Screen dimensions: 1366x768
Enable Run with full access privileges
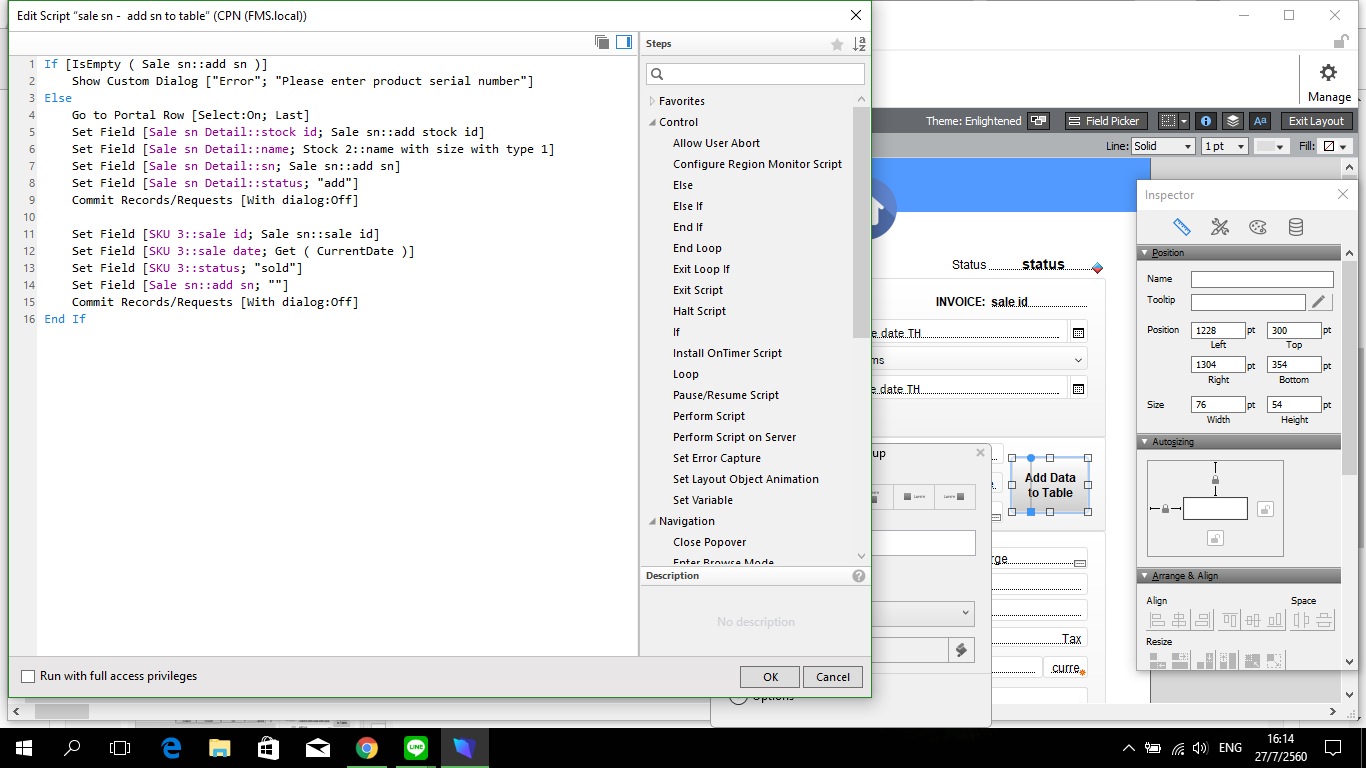tap(28, 676)
